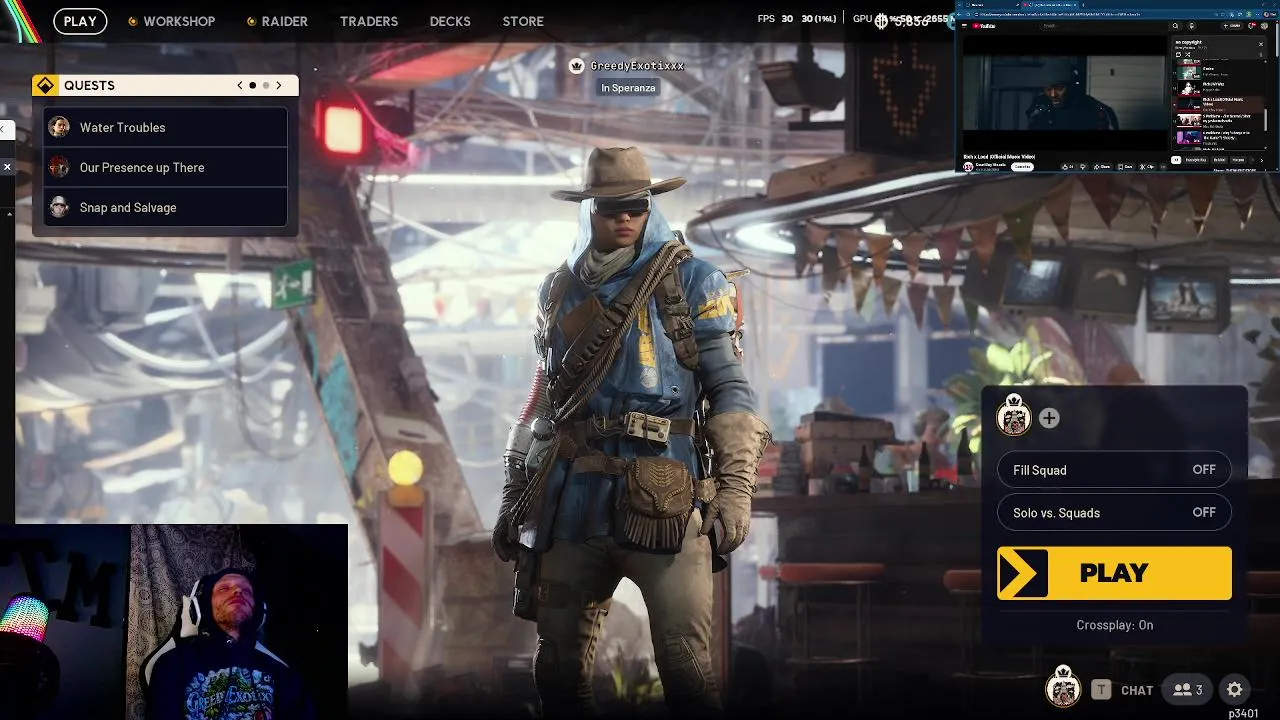Open the Our Presence up There quest
Image resolution: width=1280 pixels, height=720 pixels.
point(166,167)
